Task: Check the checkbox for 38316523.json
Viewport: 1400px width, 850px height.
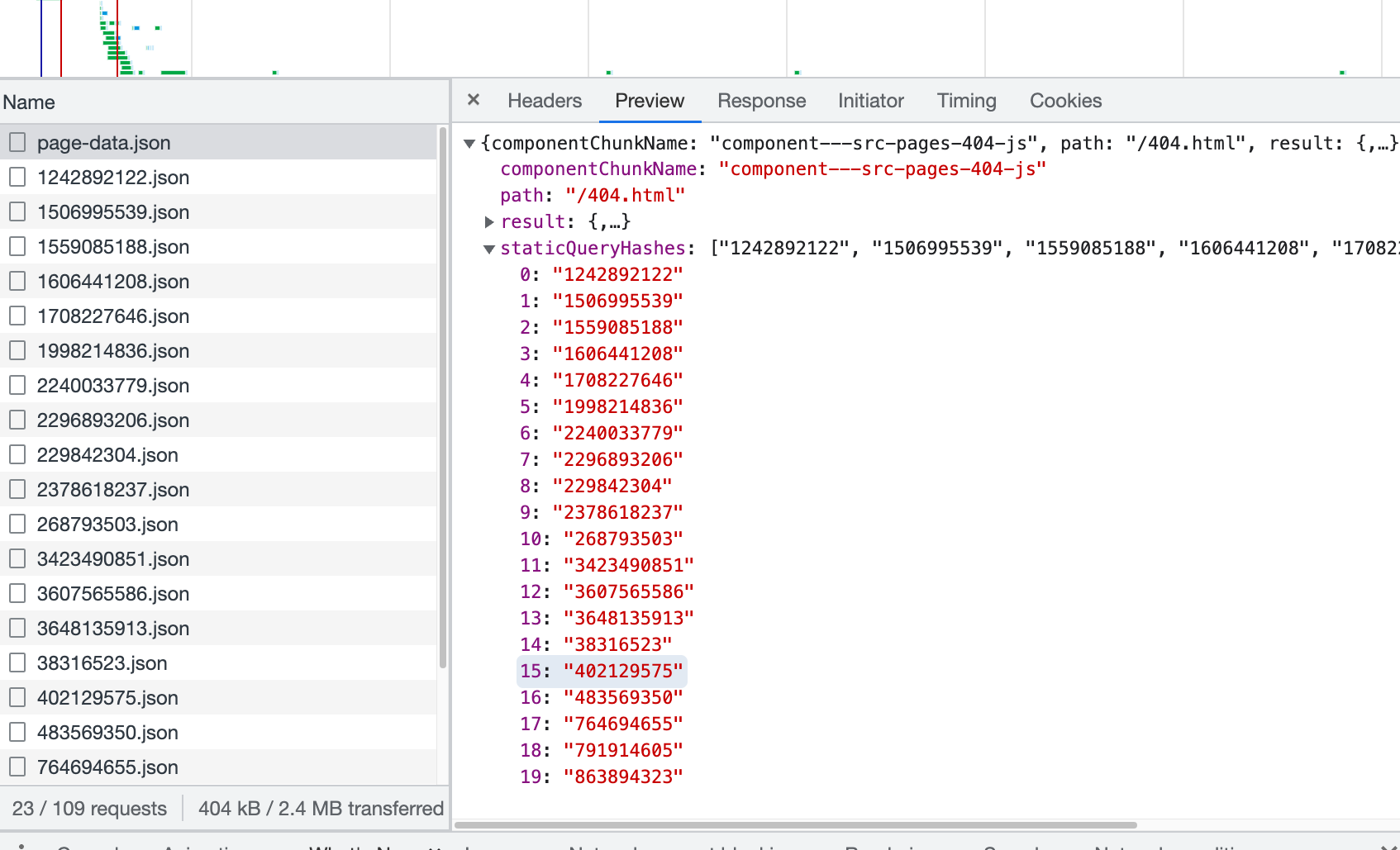Action: point(17,662)
